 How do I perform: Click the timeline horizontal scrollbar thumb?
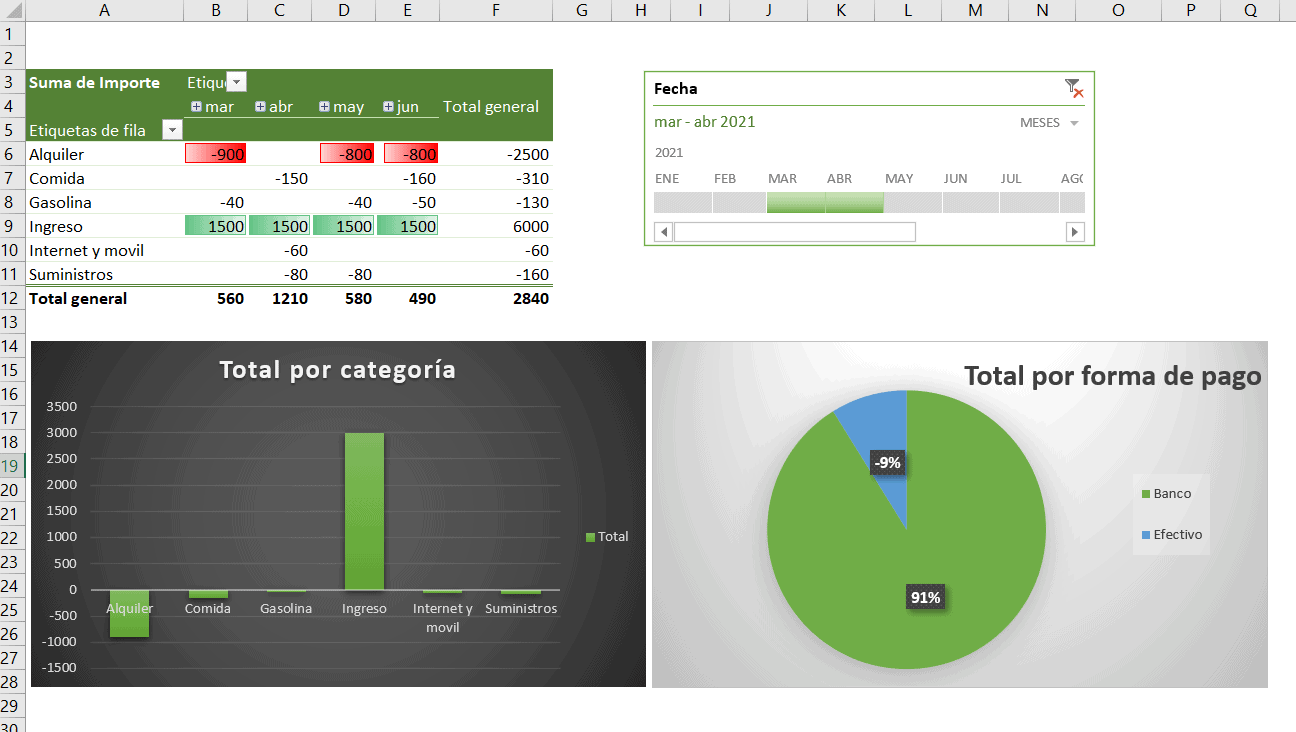pos(795,232)
